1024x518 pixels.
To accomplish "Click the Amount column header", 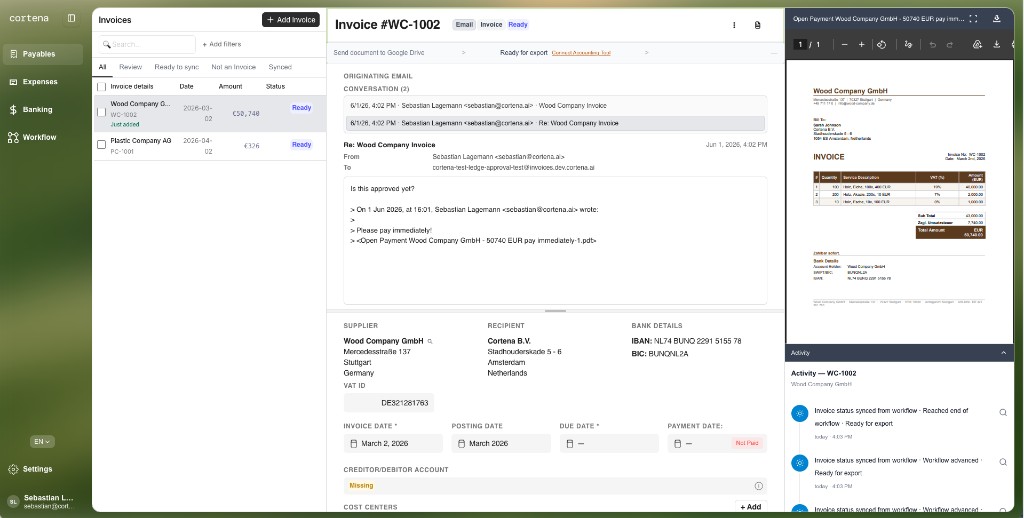I will (231, 86).
